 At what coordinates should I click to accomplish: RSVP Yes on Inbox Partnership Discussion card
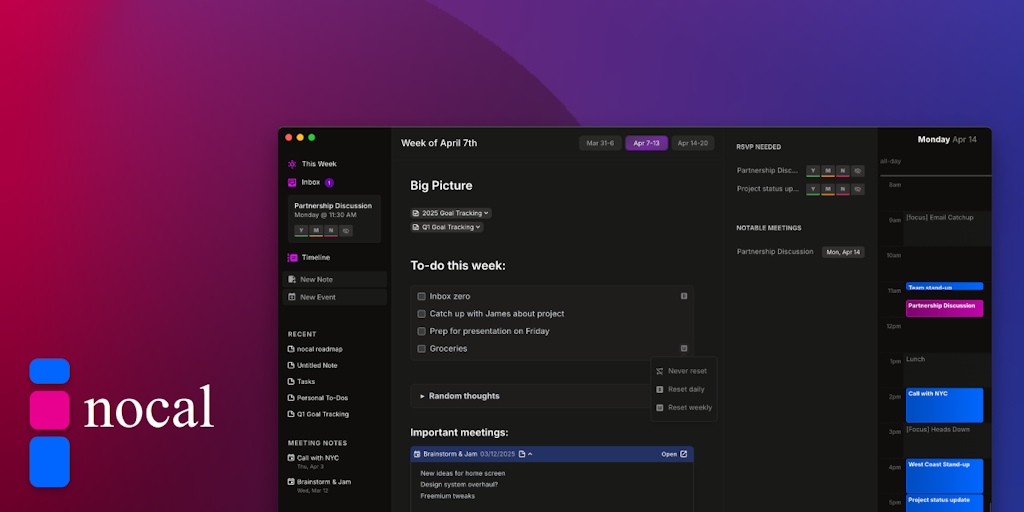click(301, 231)
